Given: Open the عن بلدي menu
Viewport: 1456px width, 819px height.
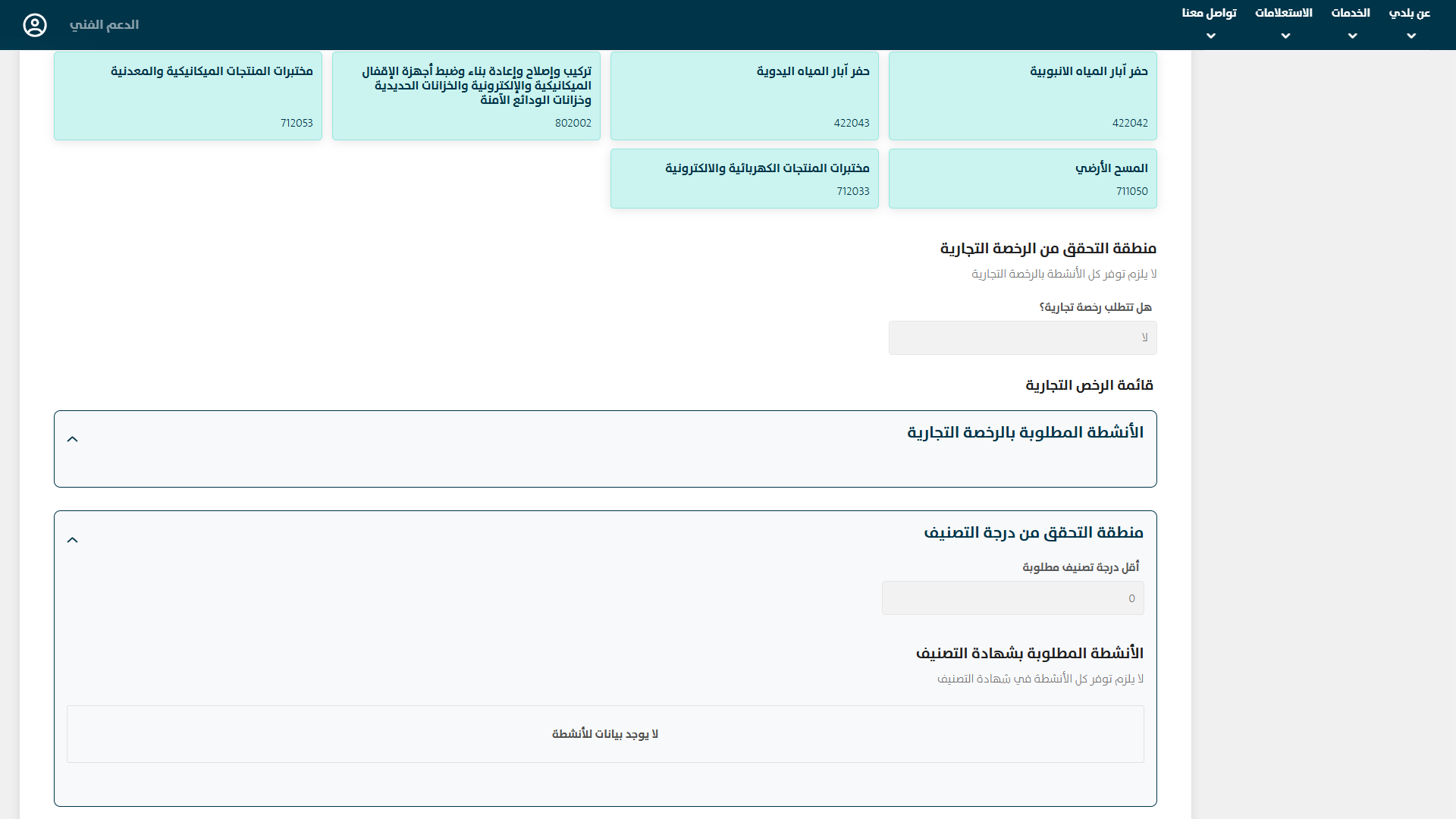Looking at the screenshot, I should (x=1409, y=13).
